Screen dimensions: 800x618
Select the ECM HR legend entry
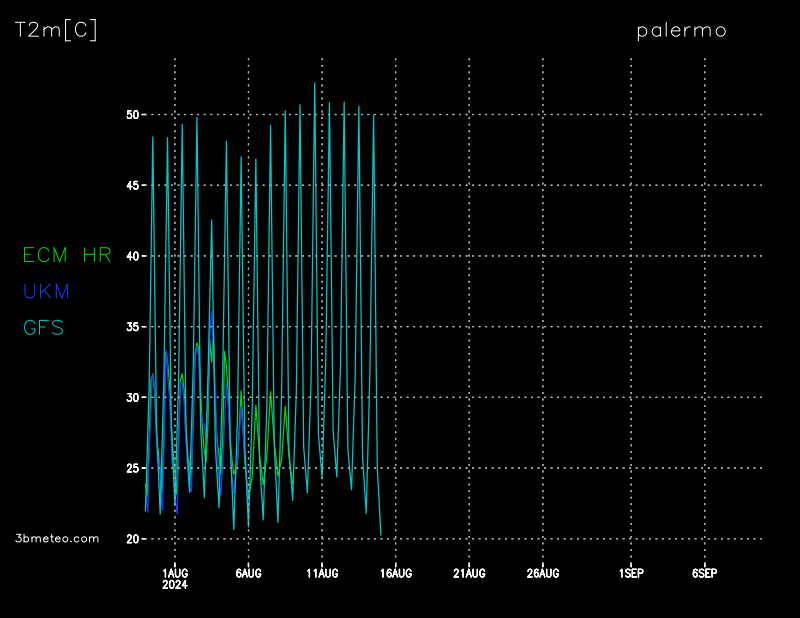(x=67, y=256)
